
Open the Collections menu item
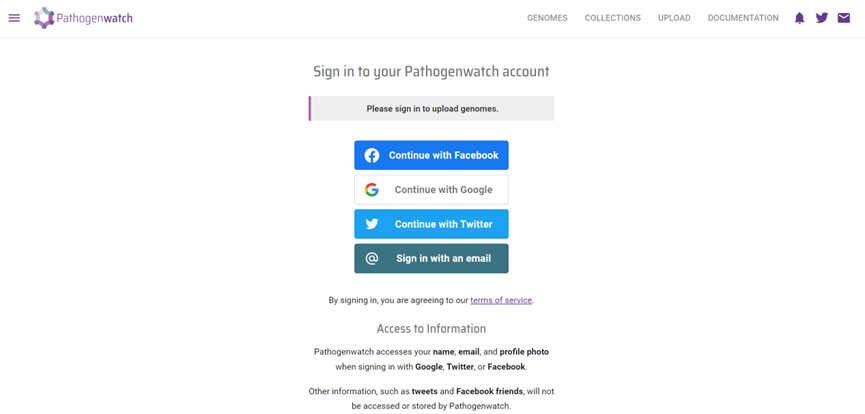click(613, 18)
